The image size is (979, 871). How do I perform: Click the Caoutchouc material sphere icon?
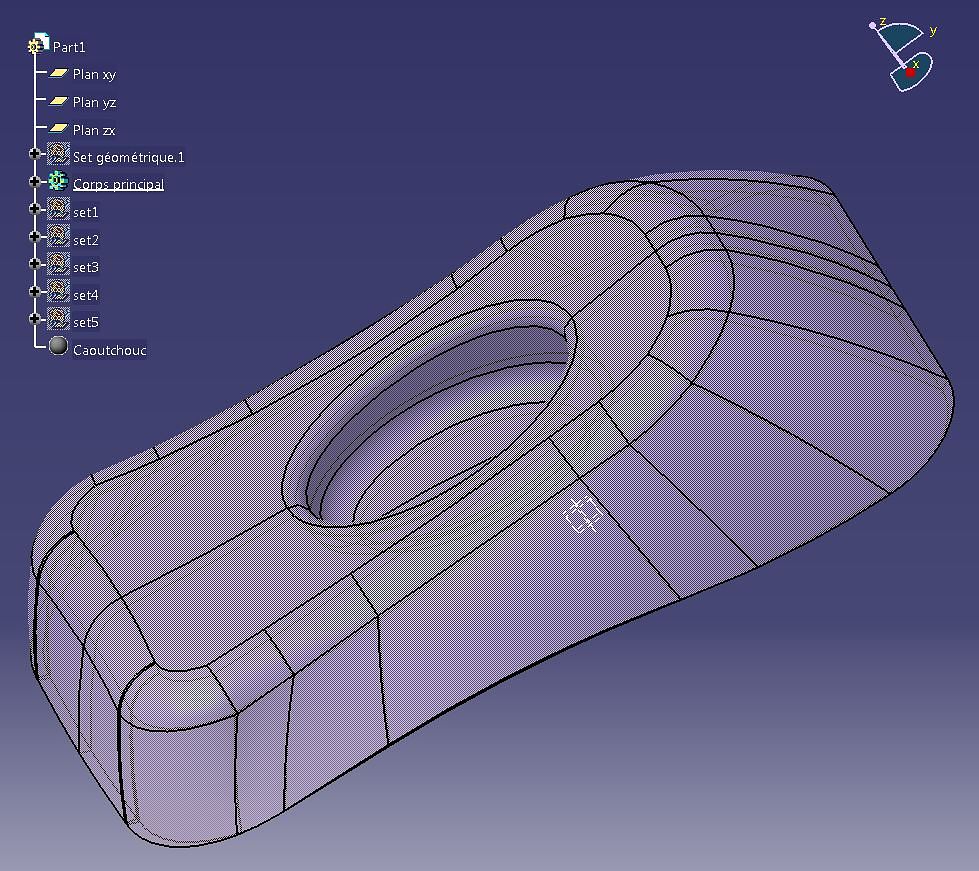tap(58, 346)
